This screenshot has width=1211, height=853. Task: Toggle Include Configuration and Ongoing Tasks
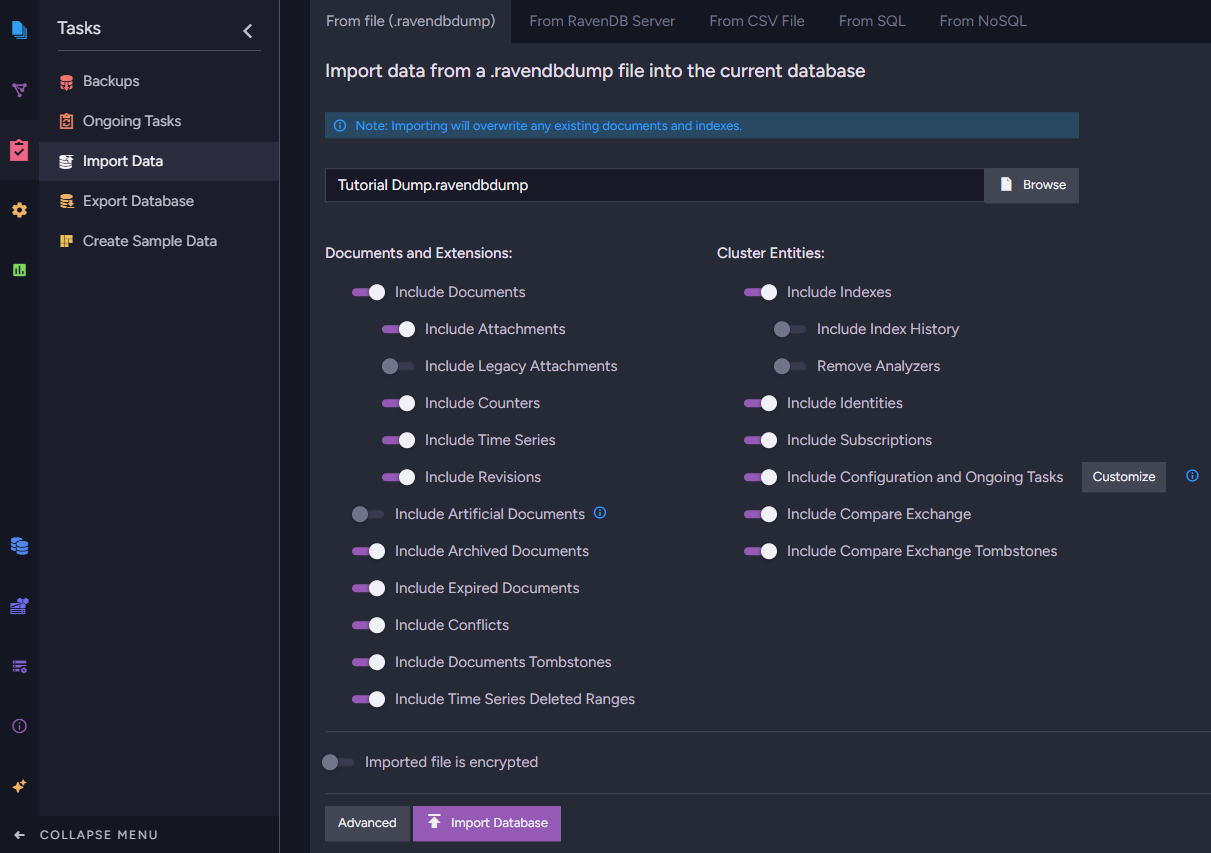click(760, 477)
